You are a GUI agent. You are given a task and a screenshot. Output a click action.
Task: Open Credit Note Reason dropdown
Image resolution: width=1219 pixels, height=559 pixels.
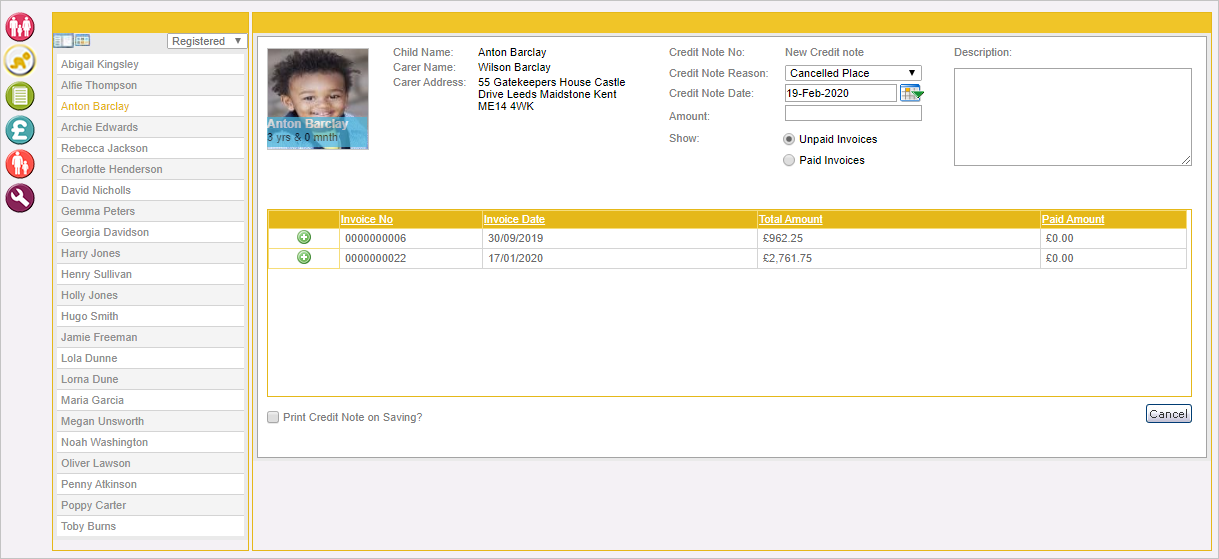pos(853,73)
